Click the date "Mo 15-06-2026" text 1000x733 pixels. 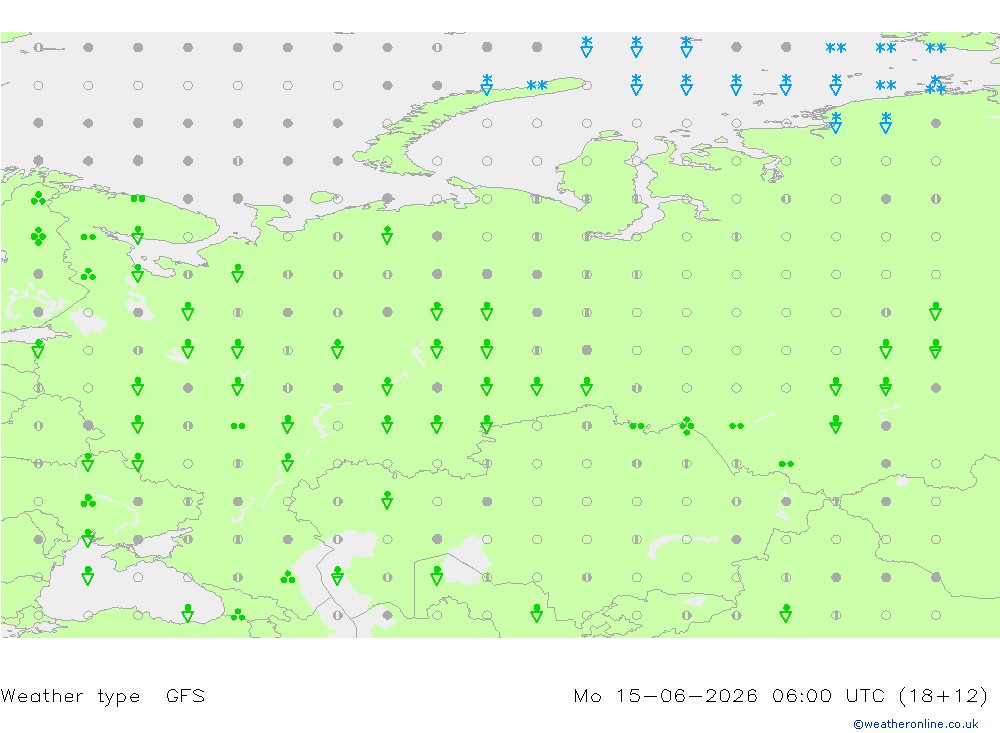[666, 695]
